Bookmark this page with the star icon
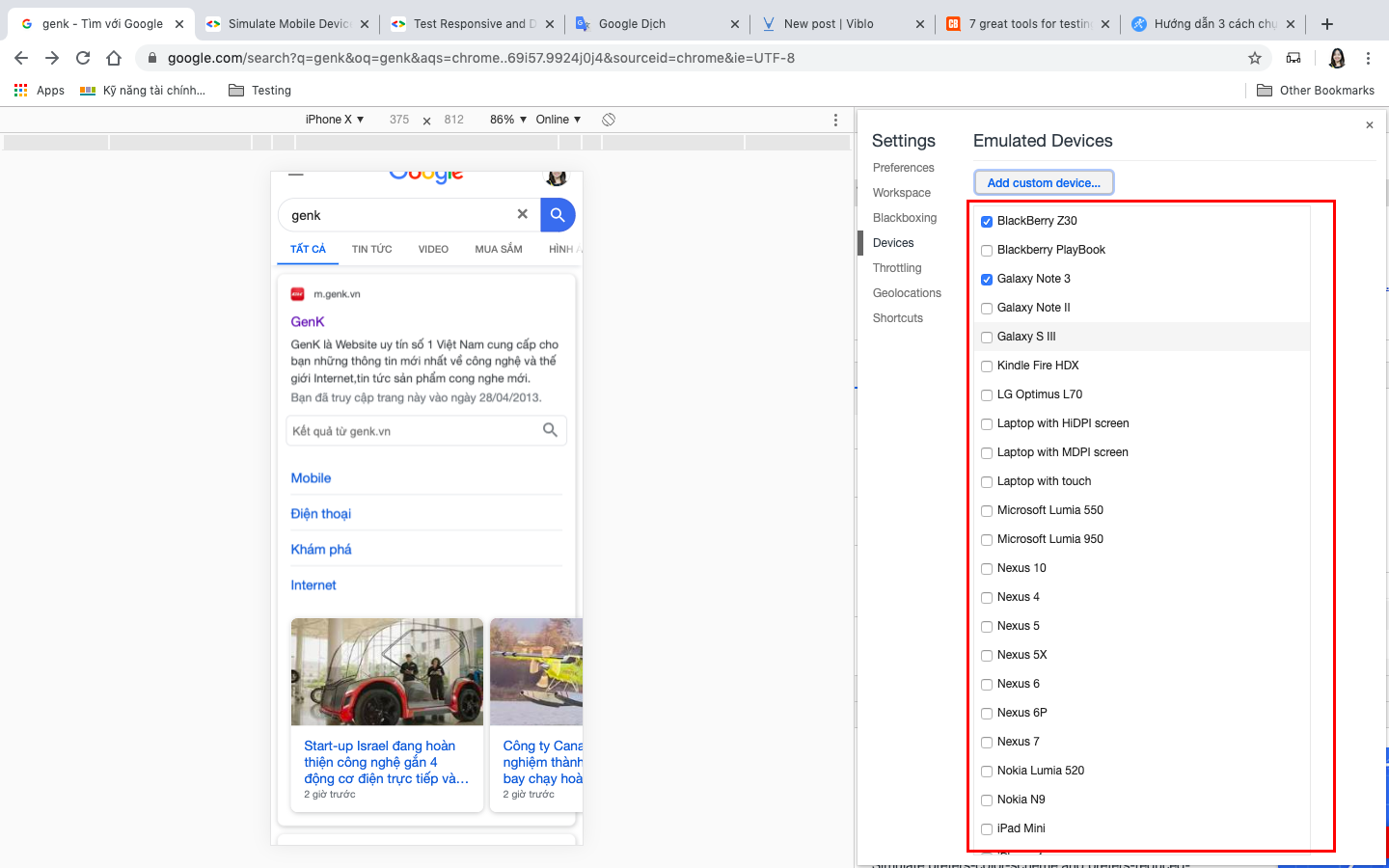 tap(1255, 58)
